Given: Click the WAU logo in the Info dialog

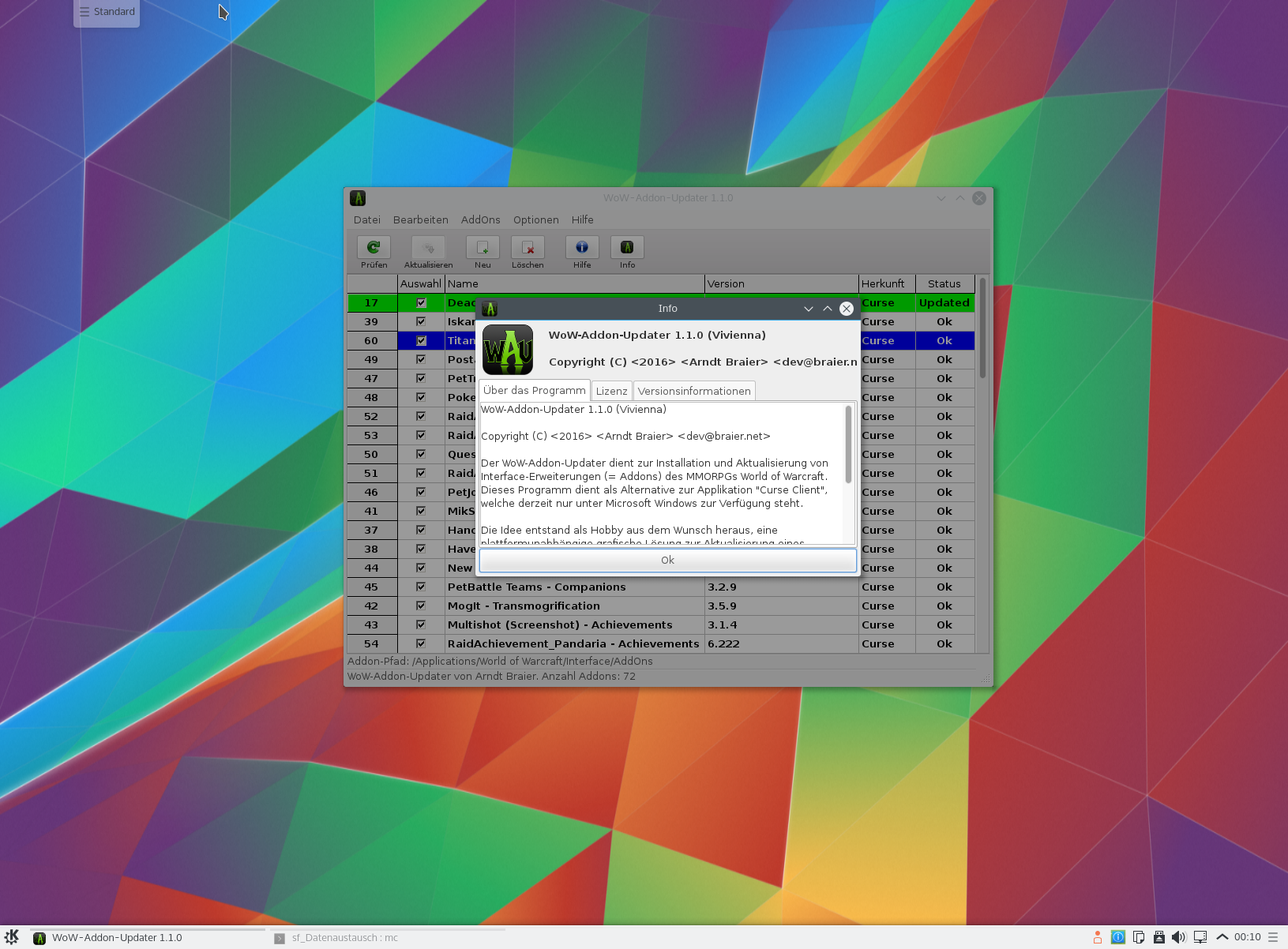Looking at the screenshot, I should click(x=508, y=350).
